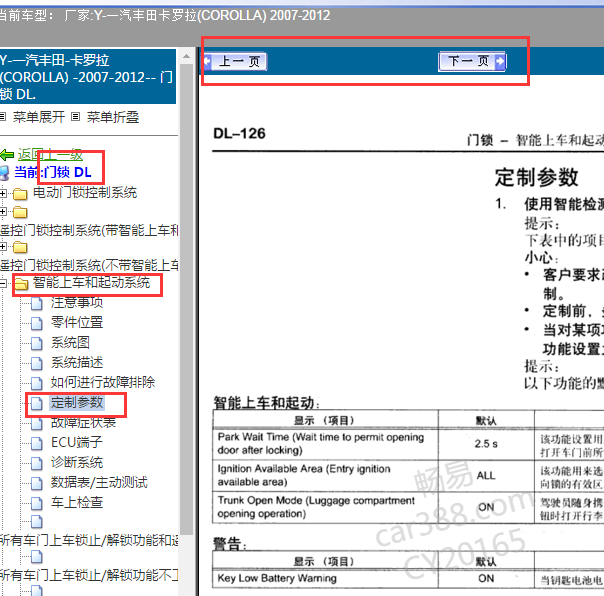The height and width of the screenshot is (596, 604).
Task: Click folder icon above 遥控门锁控制系统(带智能上车
Action: tap(20, 212)
